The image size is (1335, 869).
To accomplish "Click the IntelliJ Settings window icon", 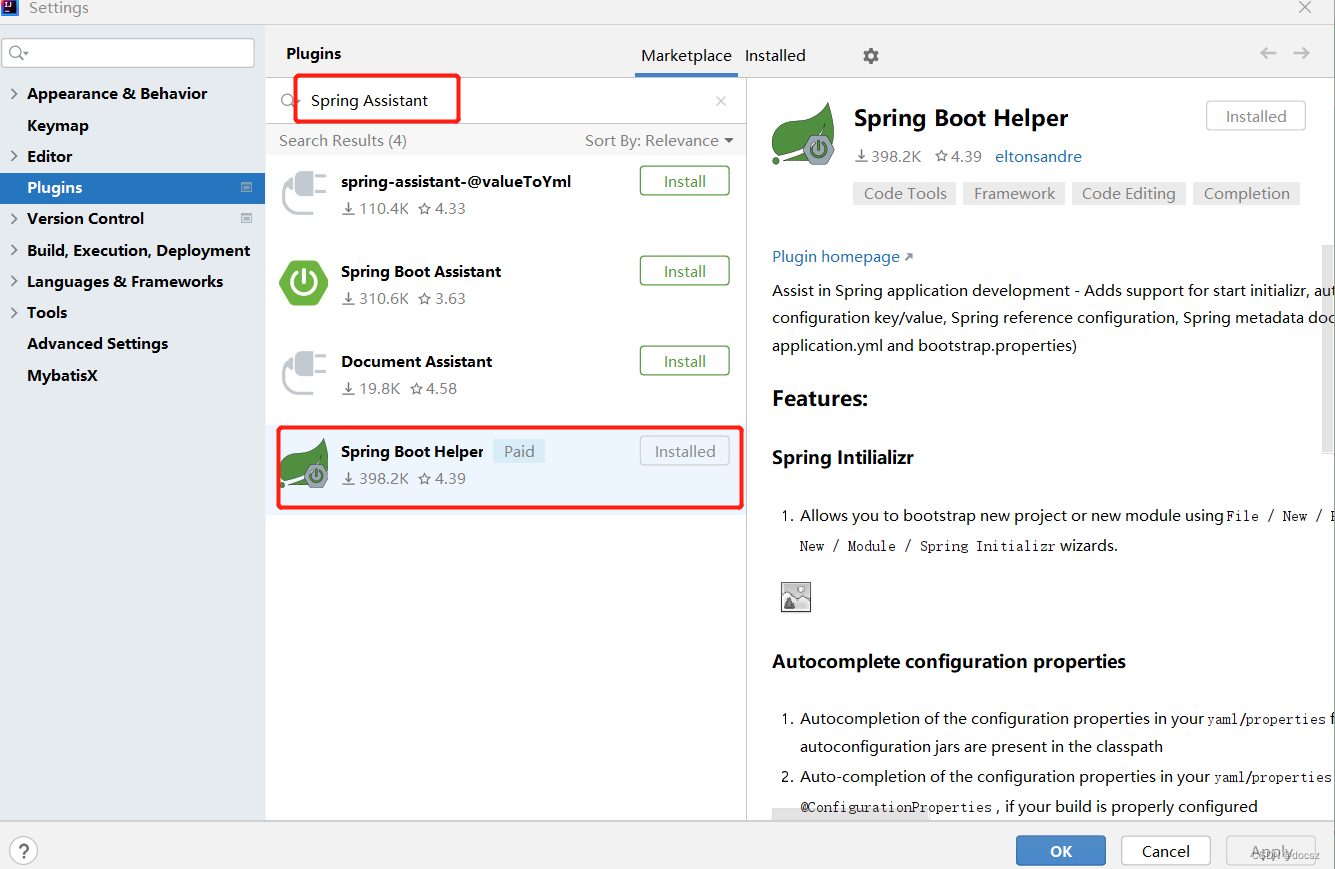I will [x=11, y=8].
